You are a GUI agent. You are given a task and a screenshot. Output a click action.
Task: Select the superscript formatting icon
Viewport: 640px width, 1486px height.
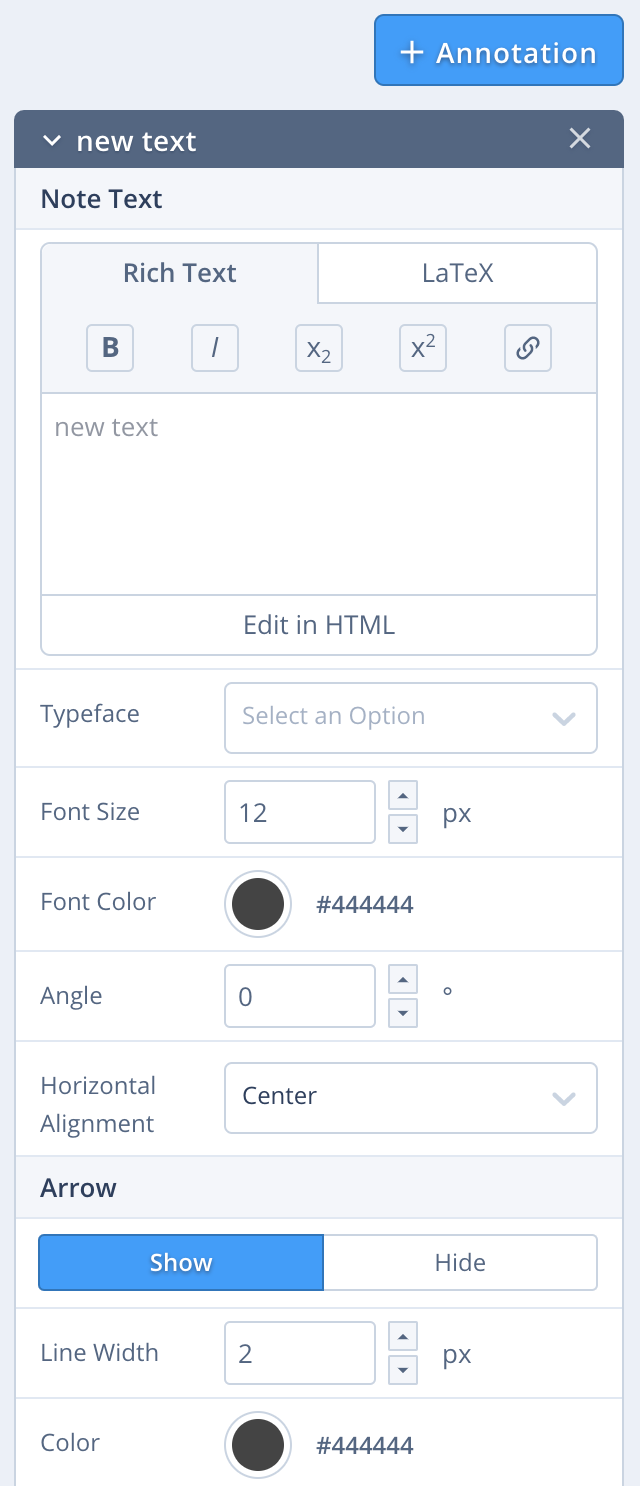(x=422, y=348)
